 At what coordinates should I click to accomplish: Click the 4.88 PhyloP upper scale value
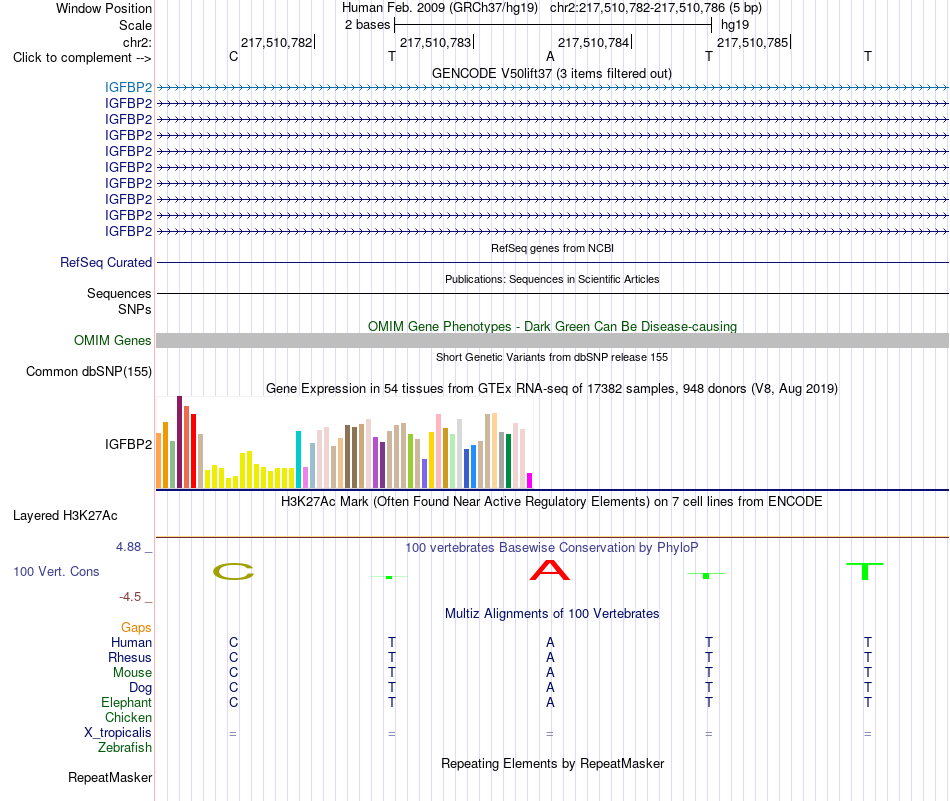point(128,547)
